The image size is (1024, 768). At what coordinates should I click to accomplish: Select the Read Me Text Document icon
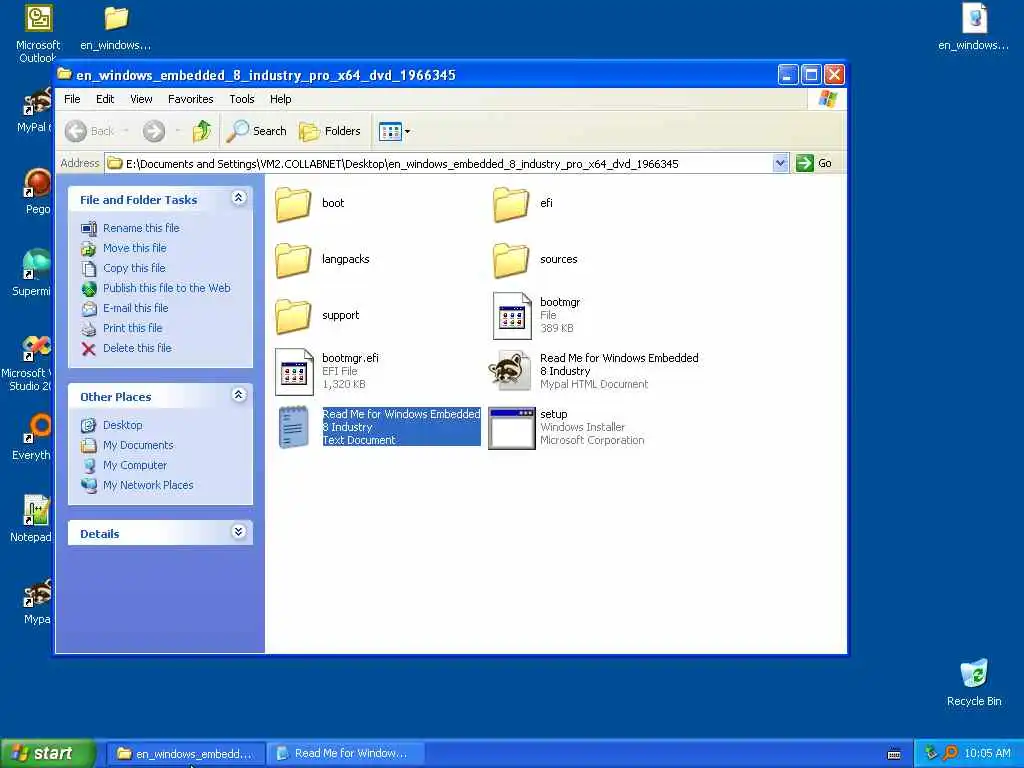point(293,427)
